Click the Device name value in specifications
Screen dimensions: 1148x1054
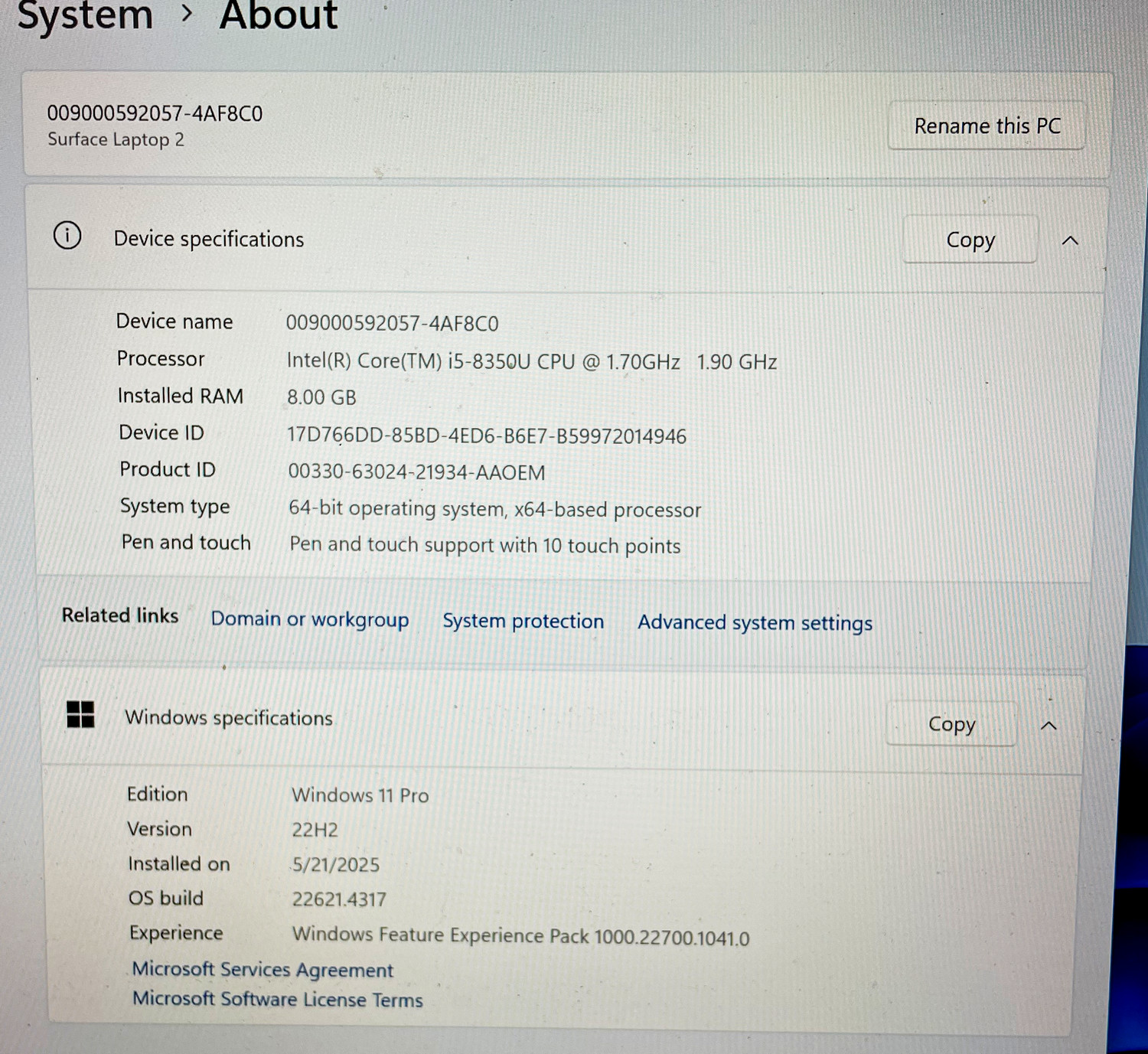point(392,323)
